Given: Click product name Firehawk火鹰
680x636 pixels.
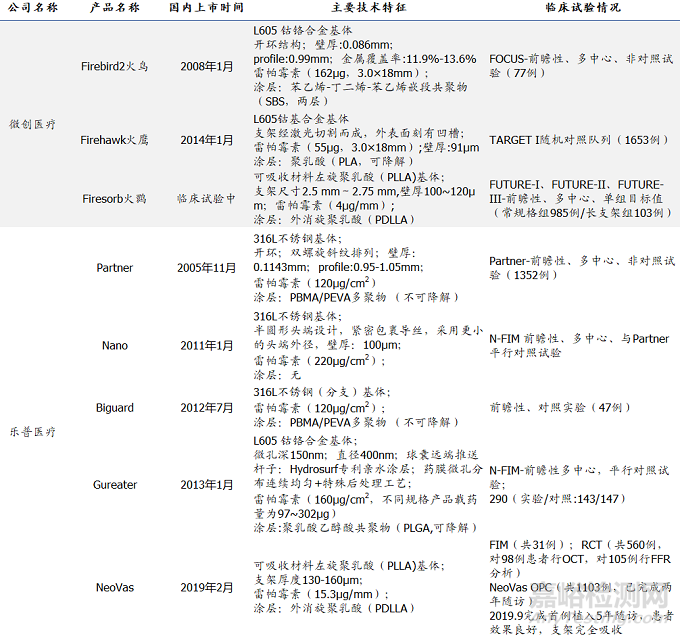Looking at the screenshot, I should pos(114,140).
